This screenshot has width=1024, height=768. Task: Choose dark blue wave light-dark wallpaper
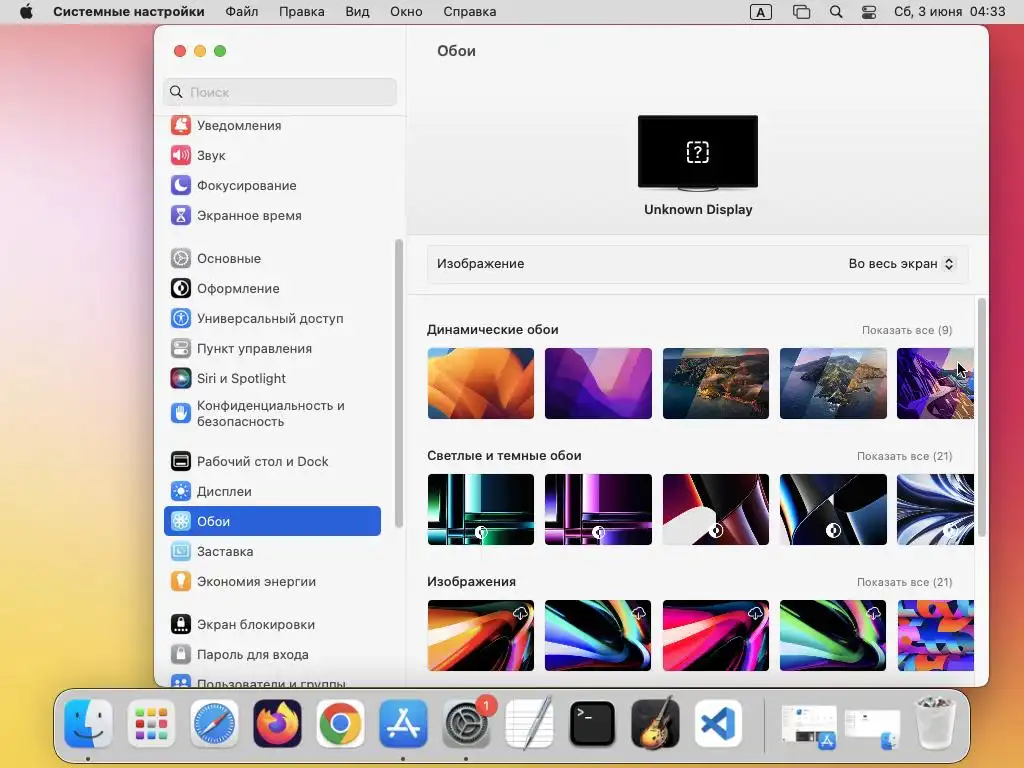pos(833,509)
